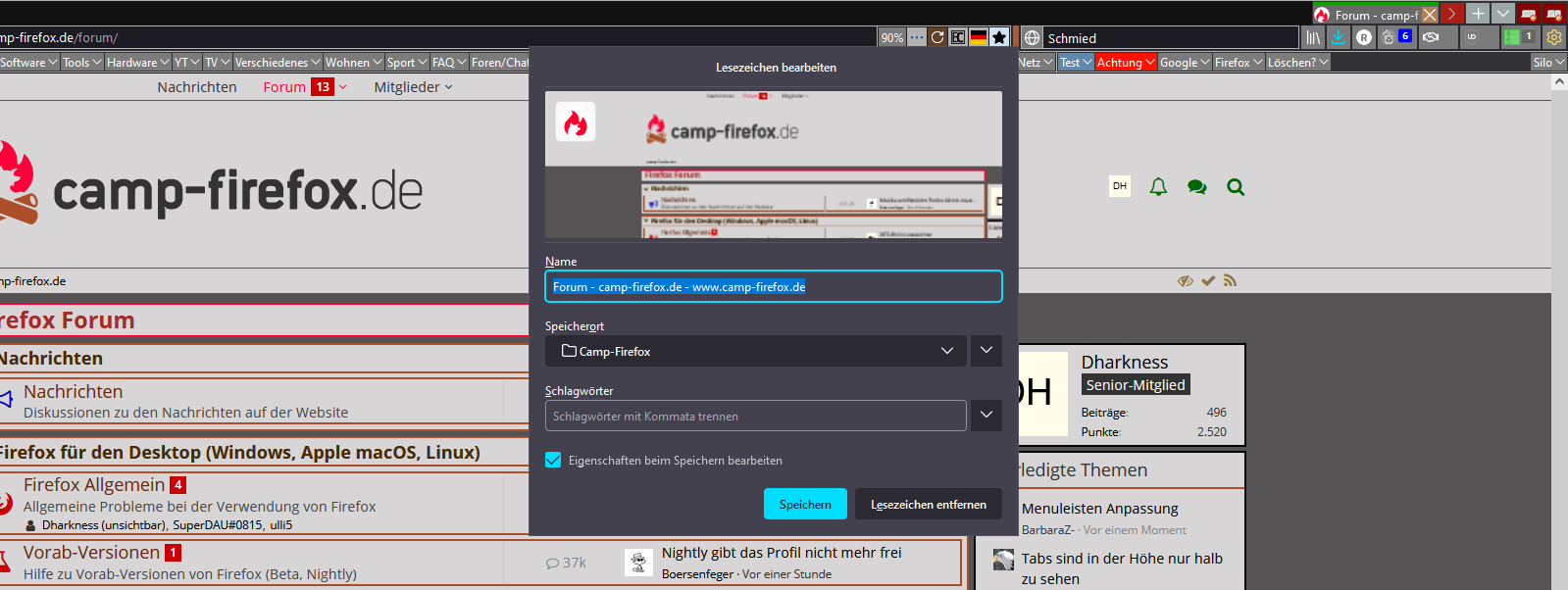Open forum conversations speech bubbles icon

coord(1196,186)
